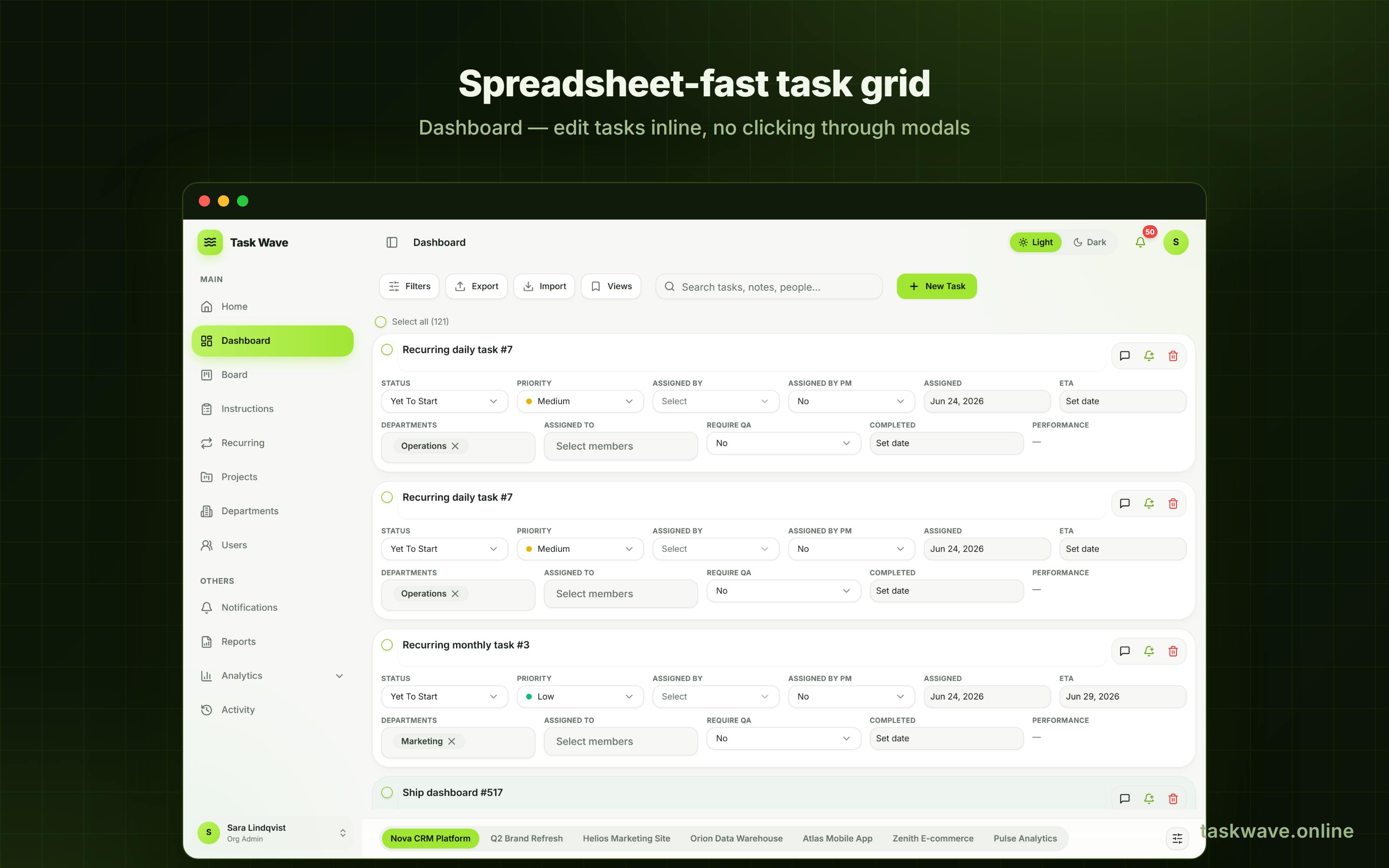1389x868 pixels.
Task: Check the second Recurring daily task #7 circle
Action: (x=388, y=497)
